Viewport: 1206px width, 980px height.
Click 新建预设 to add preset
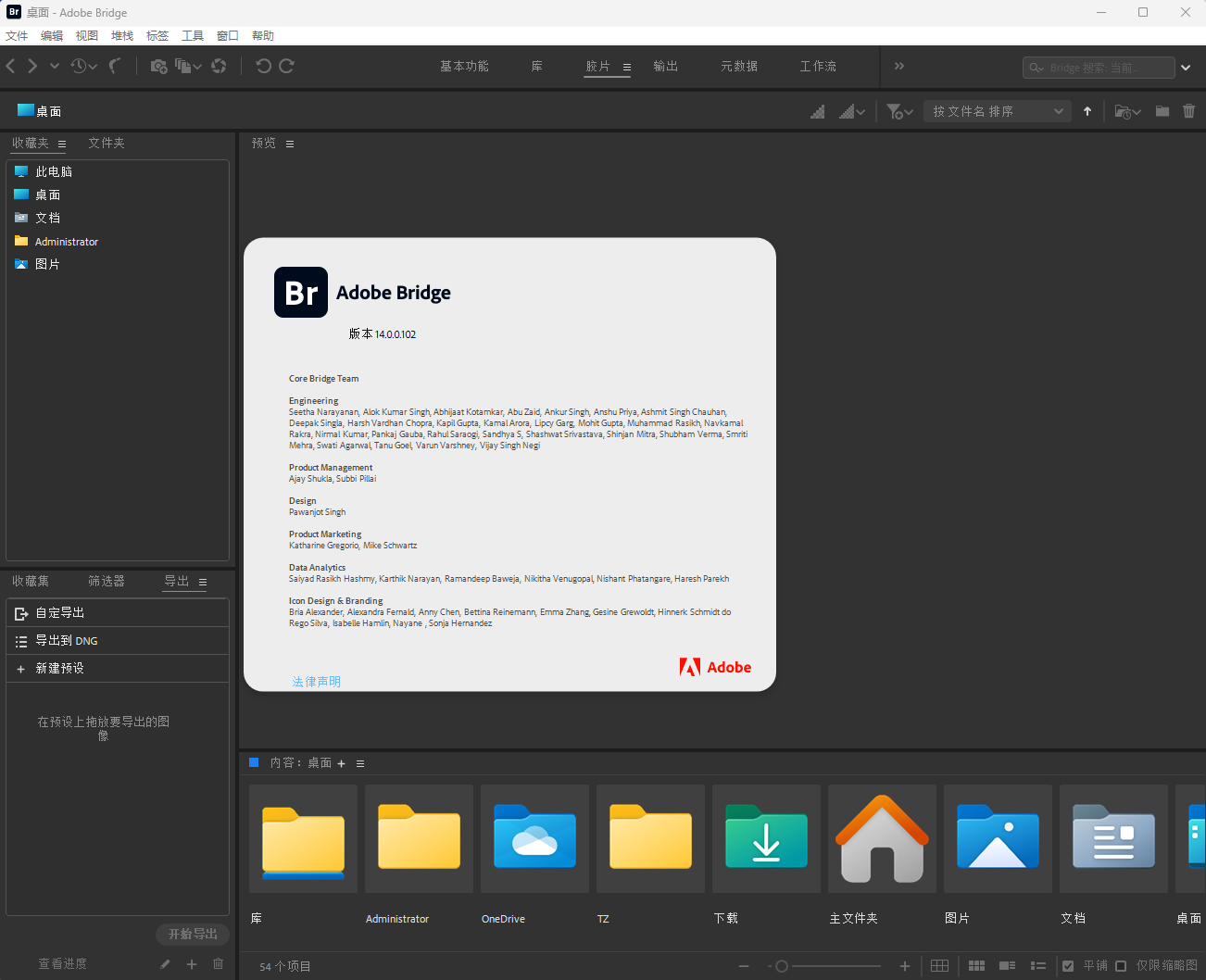tap(118, 668)
